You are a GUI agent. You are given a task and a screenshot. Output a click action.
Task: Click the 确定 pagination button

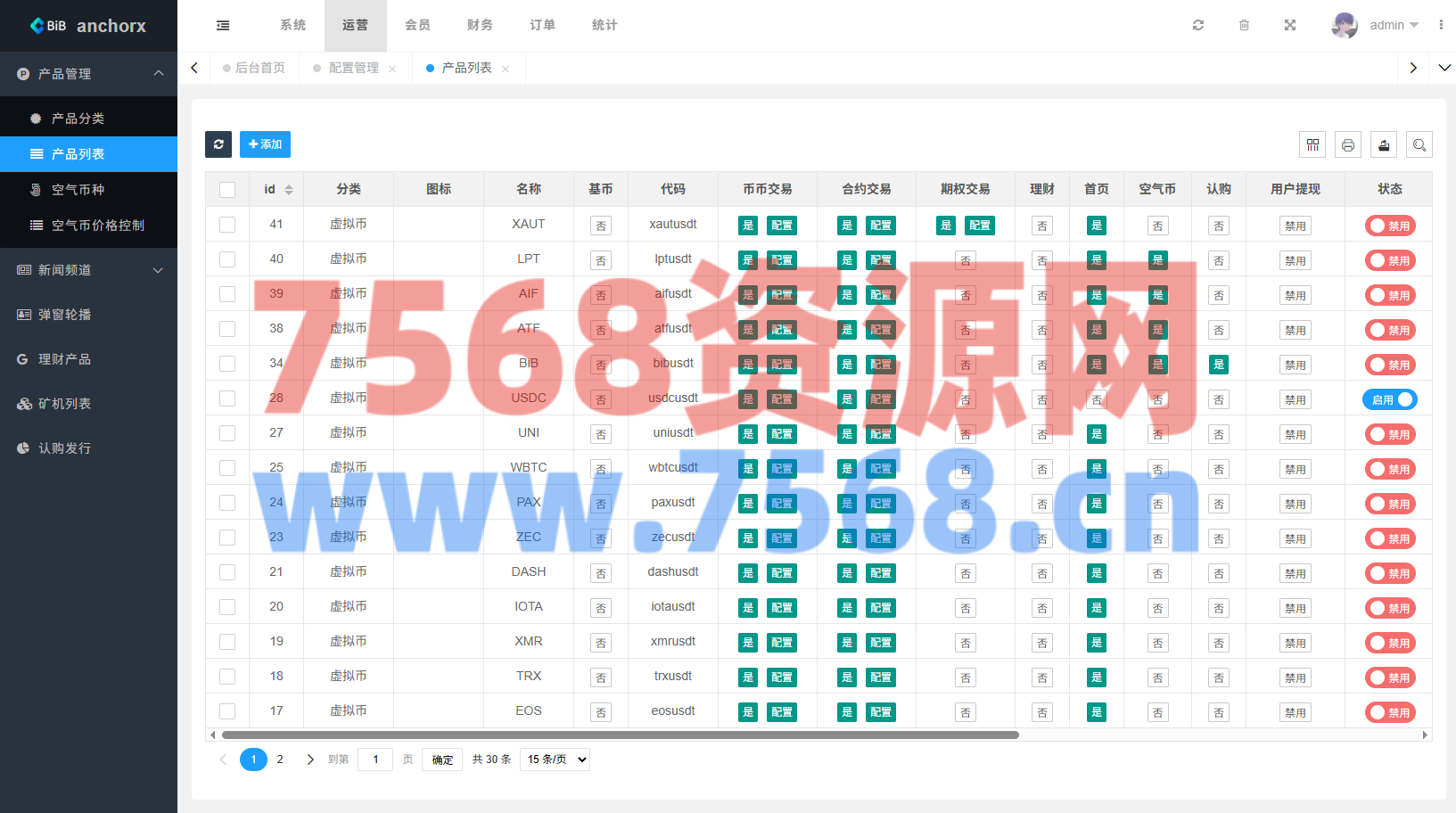[442, 760]
